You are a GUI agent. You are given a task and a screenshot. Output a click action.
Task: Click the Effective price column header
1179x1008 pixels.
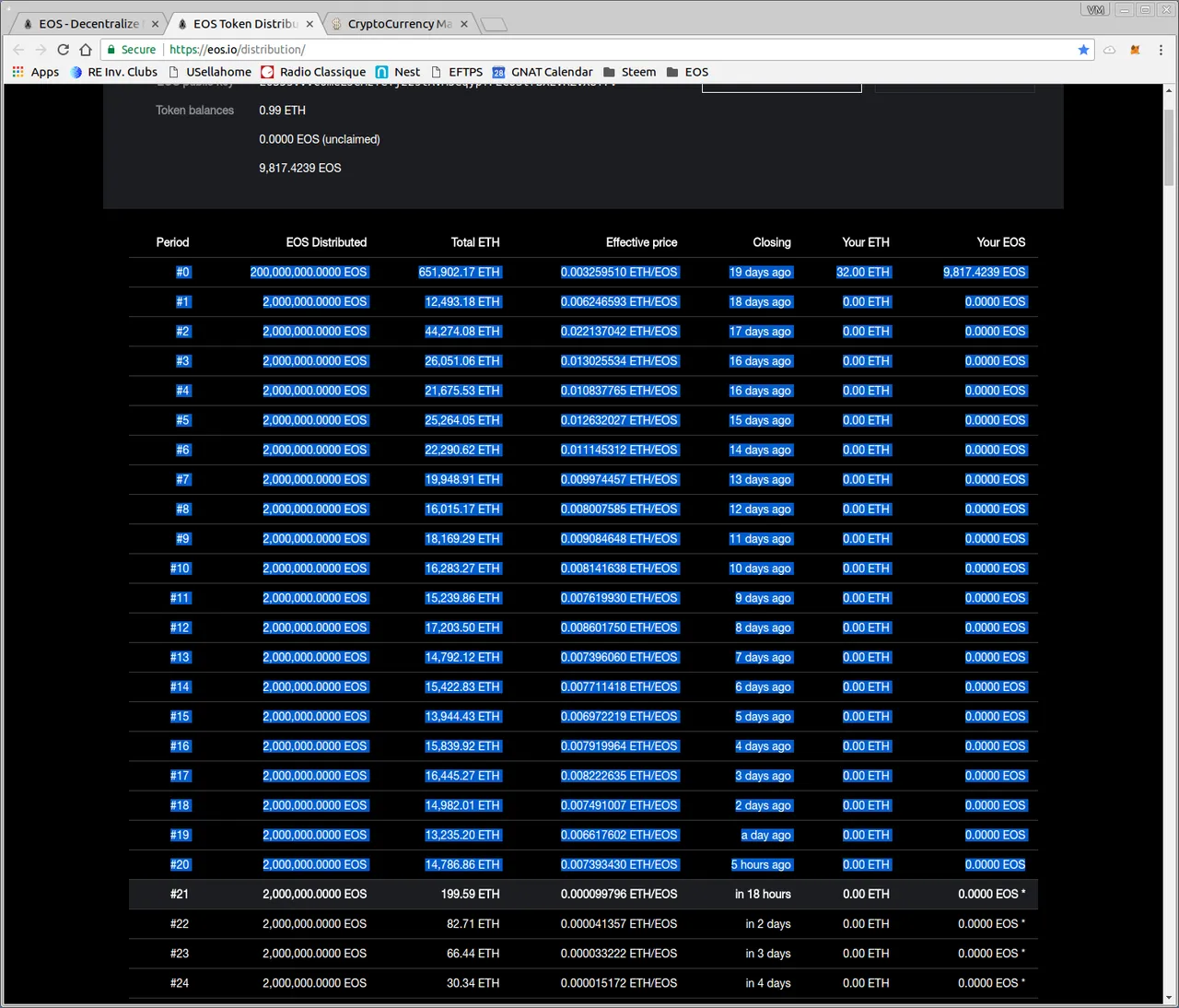tap(641, 242)
